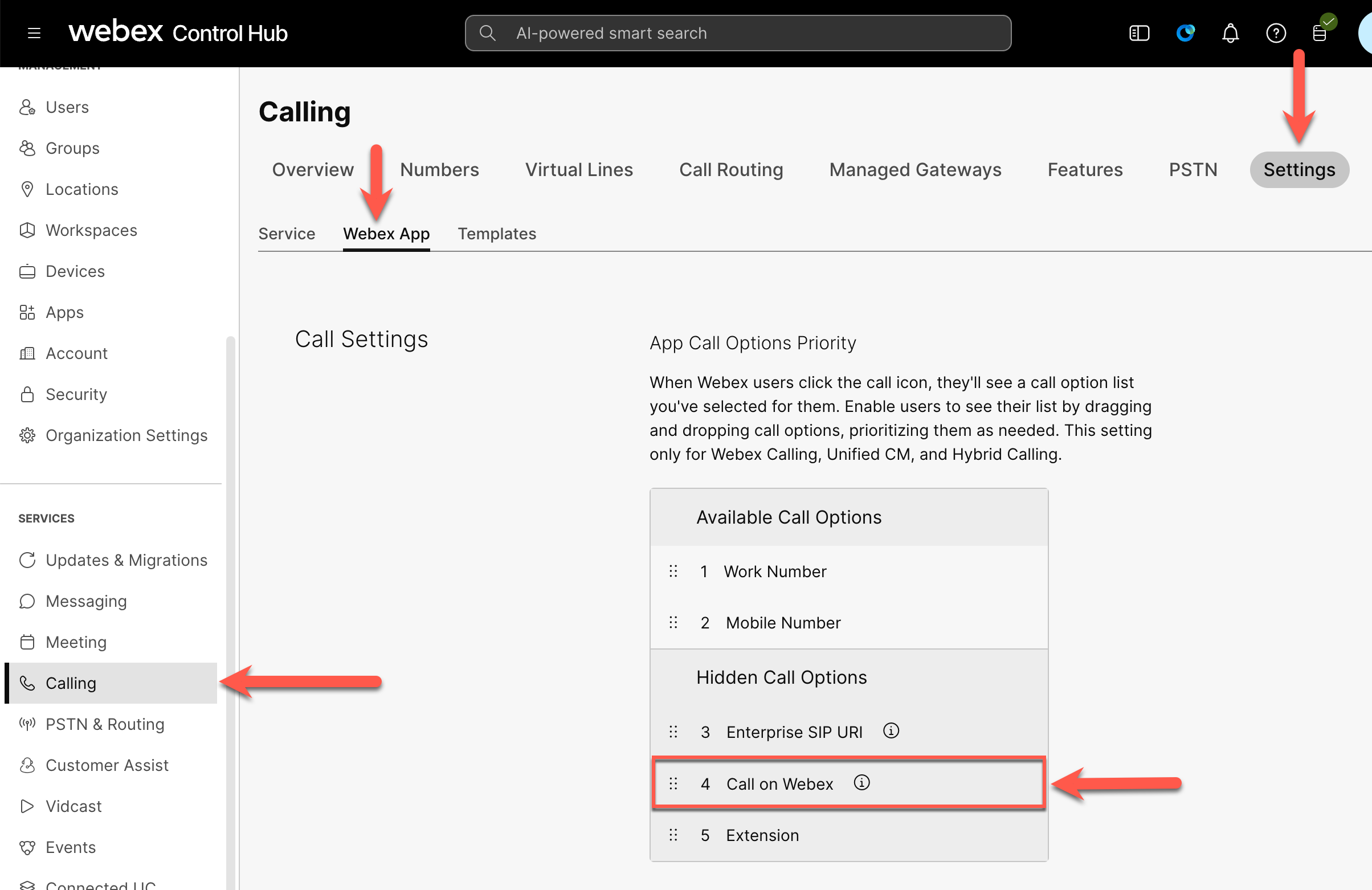1372x890 pixels.
Task: Click inside the AI-powered smart search field
Action: [x=738, y=33]
